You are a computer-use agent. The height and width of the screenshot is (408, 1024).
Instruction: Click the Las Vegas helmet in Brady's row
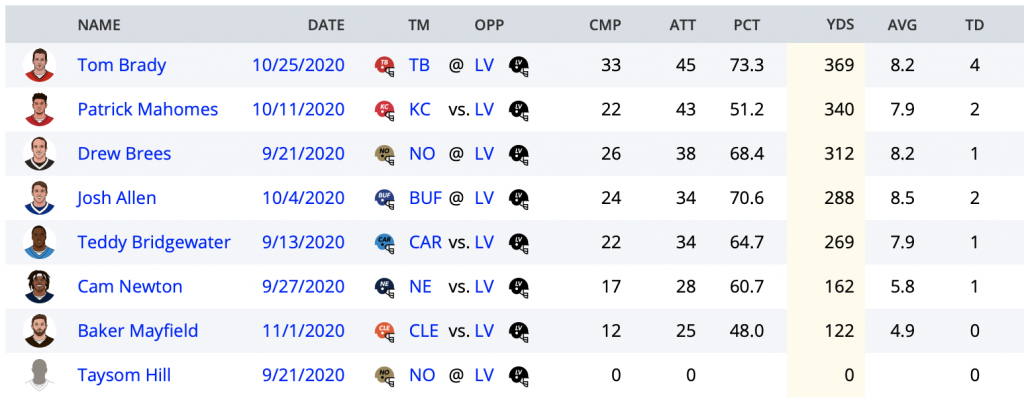click(519, 65)
